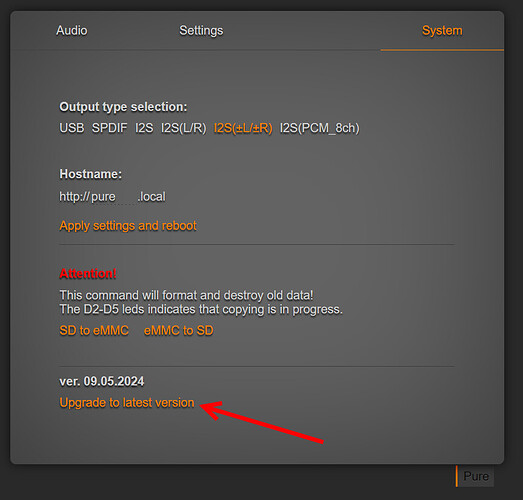The width and height of the screenshot is (523, 500).
Task: Click Apply settings and reboot
Action: pos(128,226)
